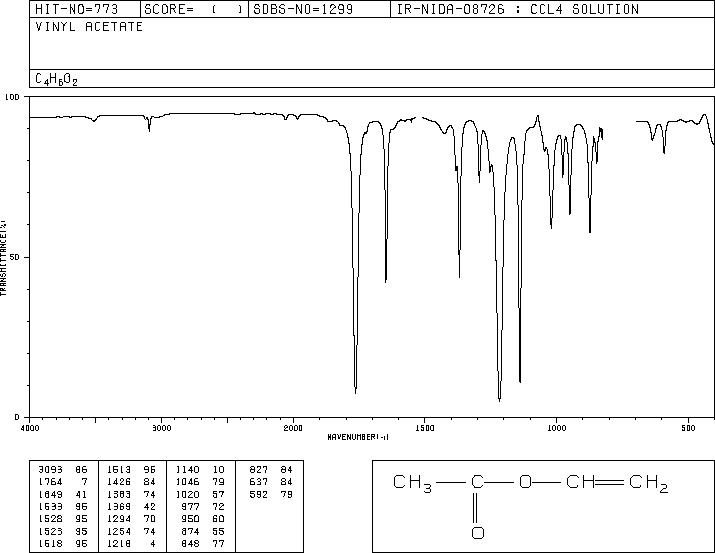Click the 874 wavenumber in peak table
715x553 pixels.
[x=191, y=532]
